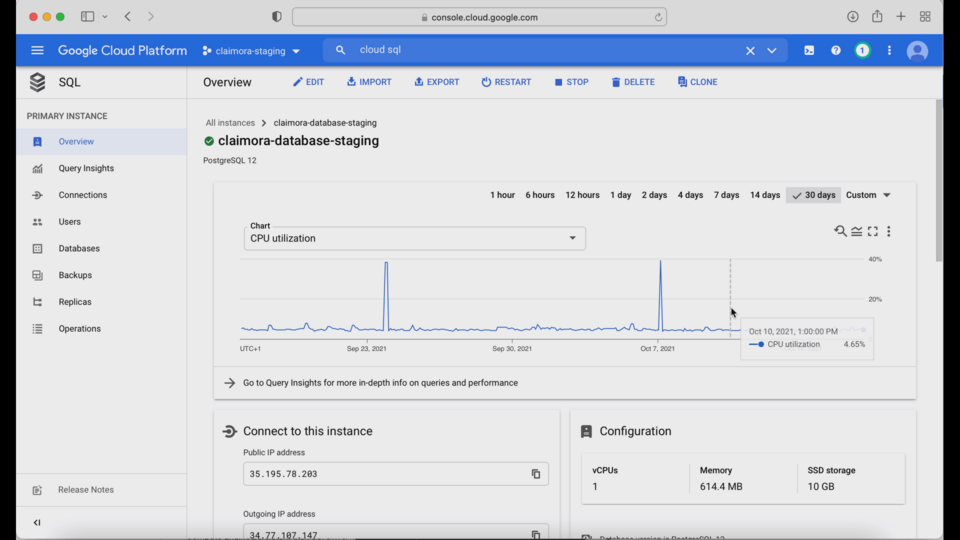Go back in browser history
The width and height of the screenshot is (960, 540).
pos(127,17)
